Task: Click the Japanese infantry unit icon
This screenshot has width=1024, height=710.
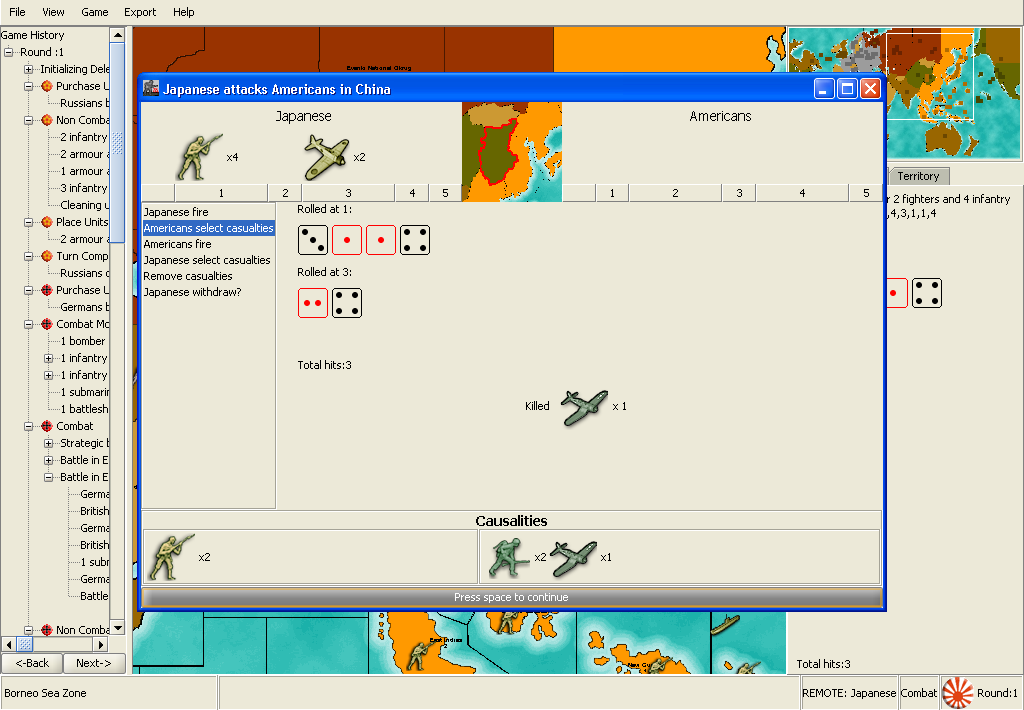Action: tap(198, 157)
